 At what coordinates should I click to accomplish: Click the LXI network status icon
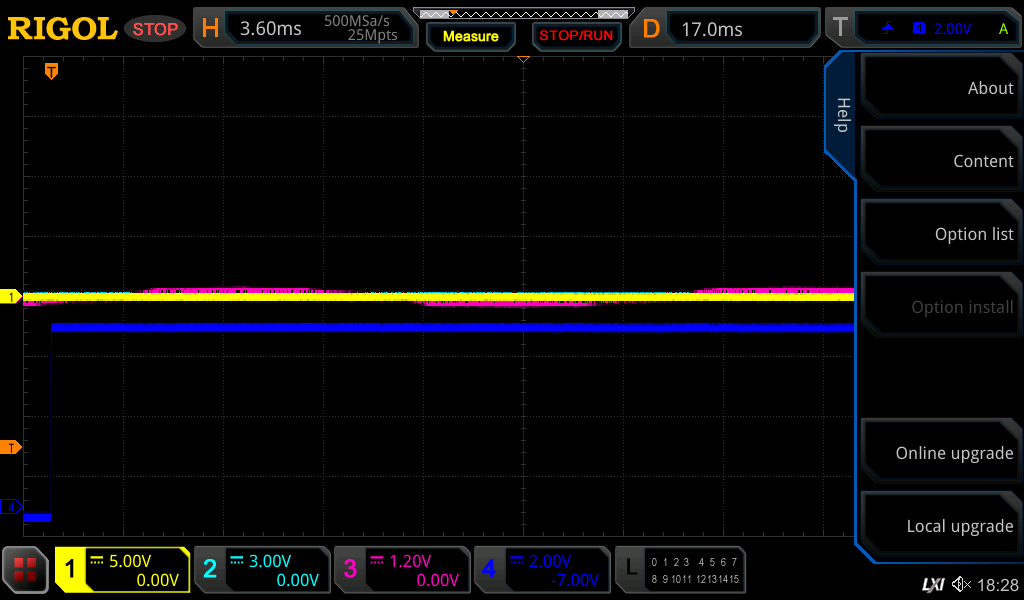[x=932, y=584]
